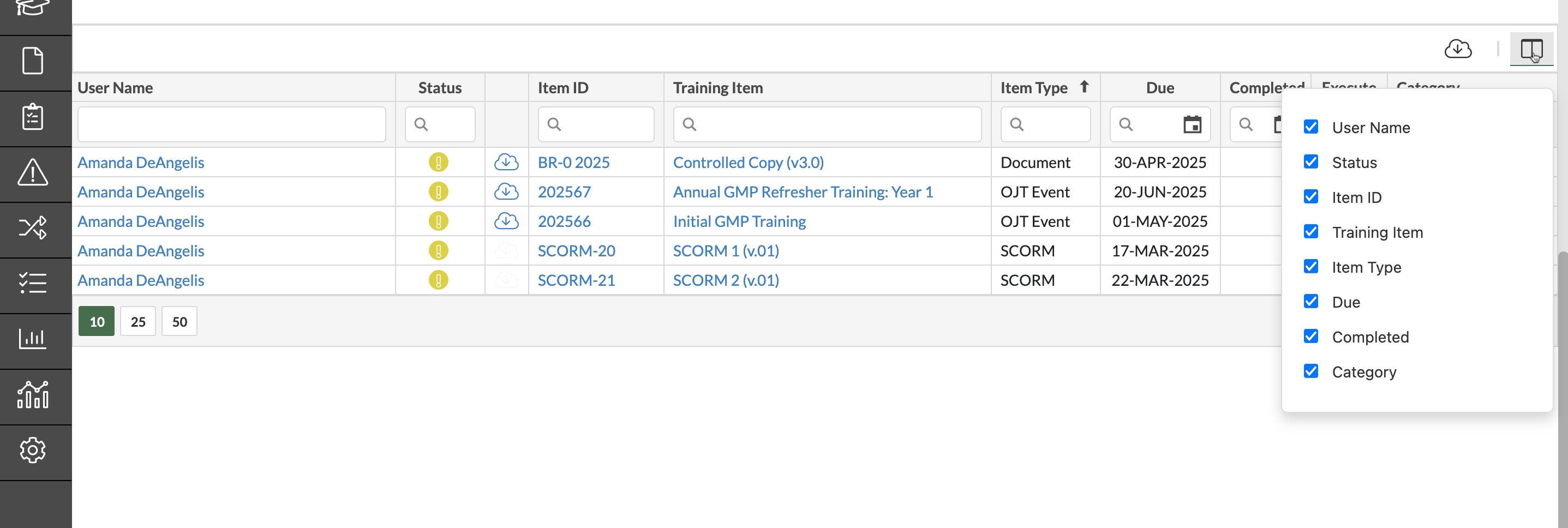Download the BR-0 2025 row cloud icon
Image resolution: width=1568 pixels, height=528 pixels.
506,163
